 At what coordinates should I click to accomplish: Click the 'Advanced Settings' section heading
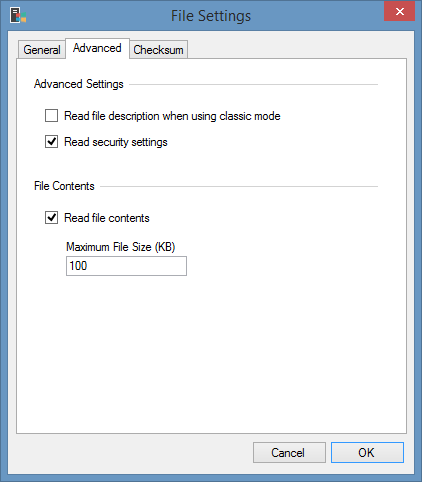79,84
